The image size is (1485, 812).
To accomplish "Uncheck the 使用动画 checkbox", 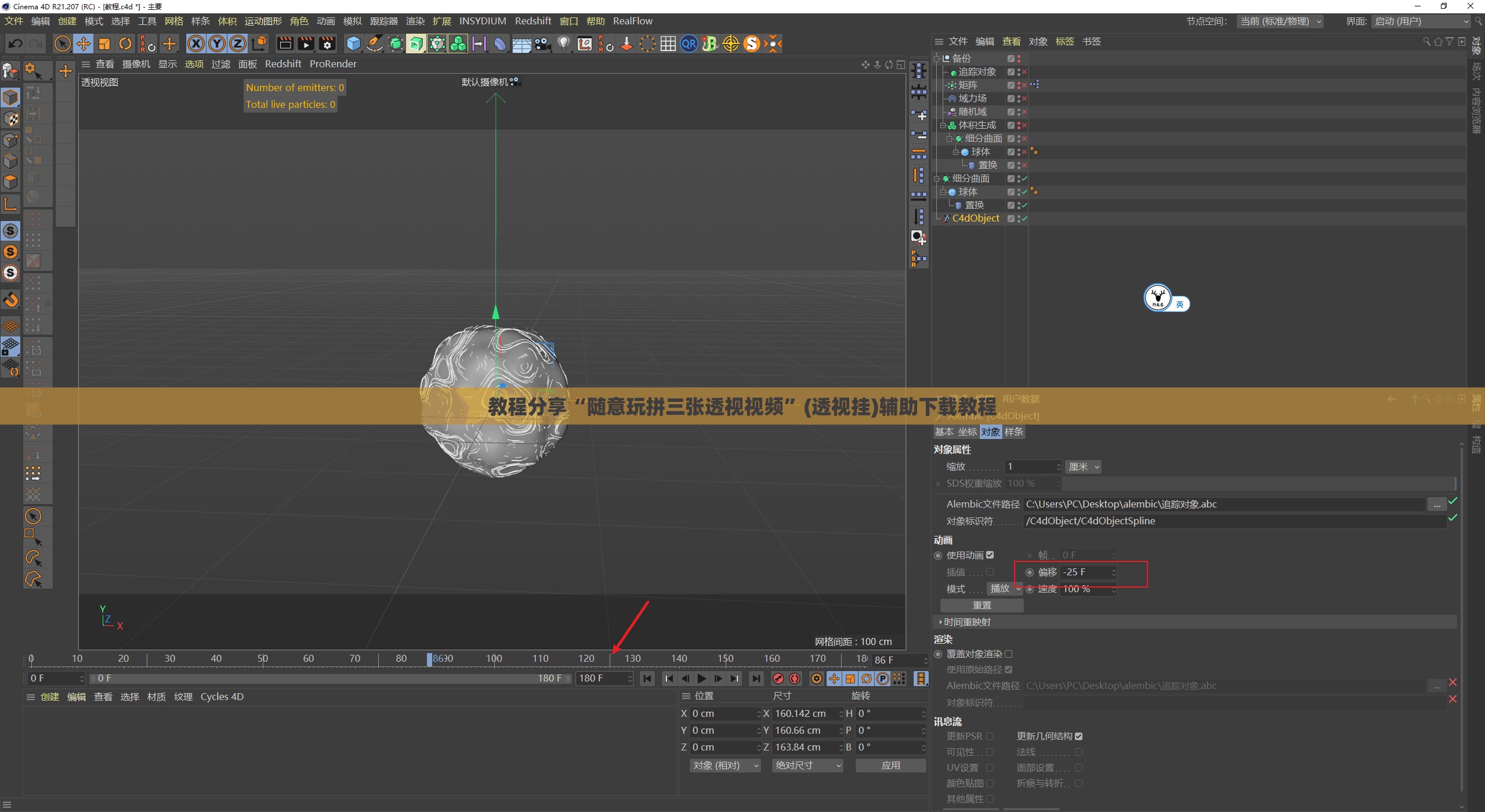I will click(x=990, y=555).
